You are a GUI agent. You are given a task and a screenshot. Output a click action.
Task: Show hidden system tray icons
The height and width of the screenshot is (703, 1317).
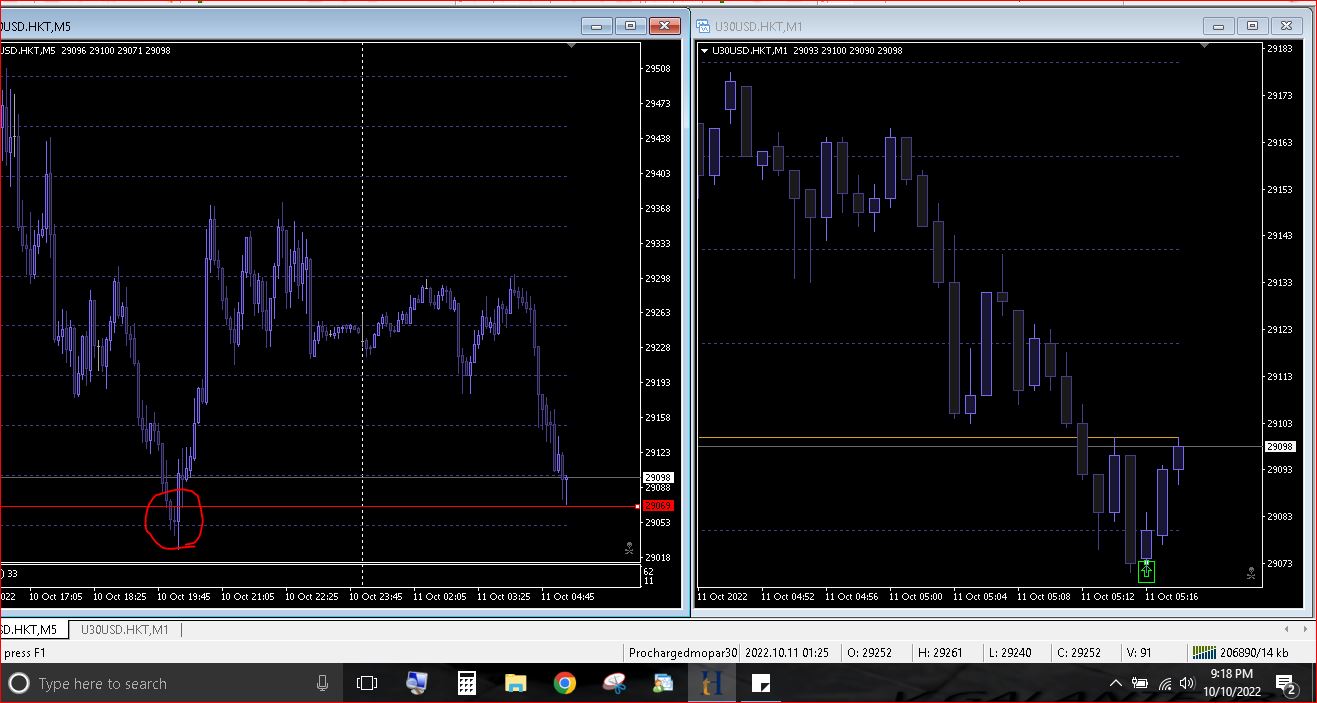pos(1116,683)
